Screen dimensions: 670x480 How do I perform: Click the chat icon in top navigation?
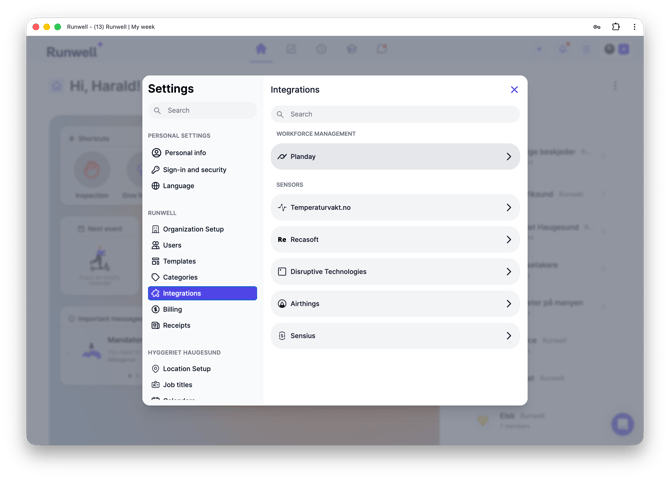[x=382, y=49]
